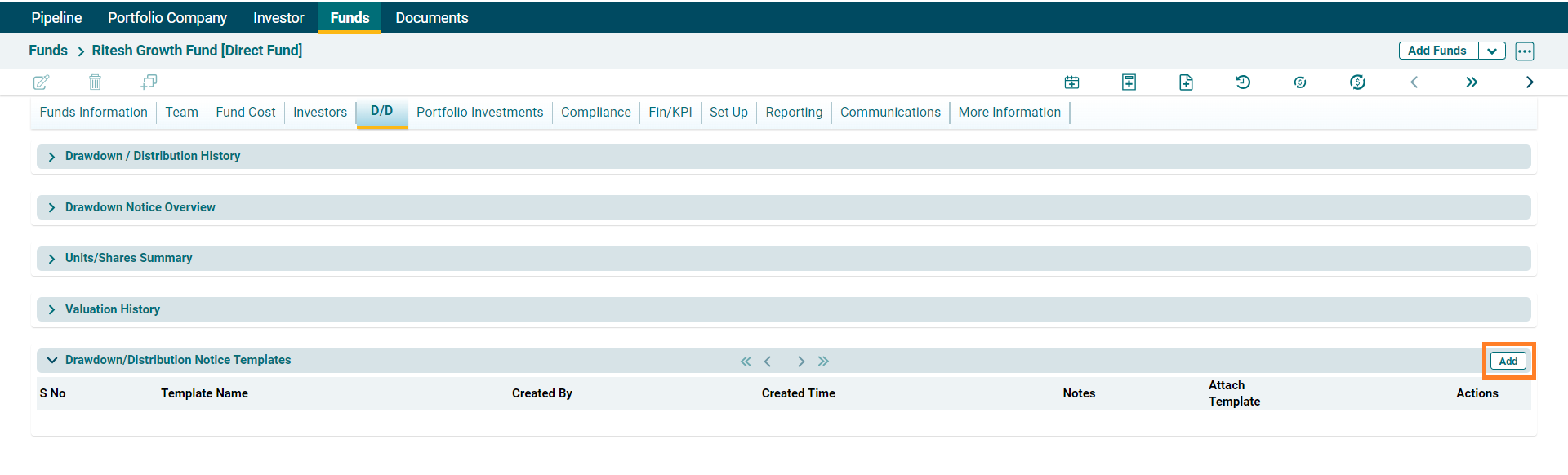
Task: Click the calendar-plus toolbar icon
Action: point(1071,82)
